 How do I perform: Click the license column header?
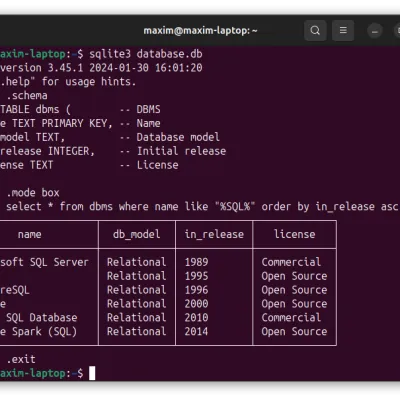tap(295, 234)
